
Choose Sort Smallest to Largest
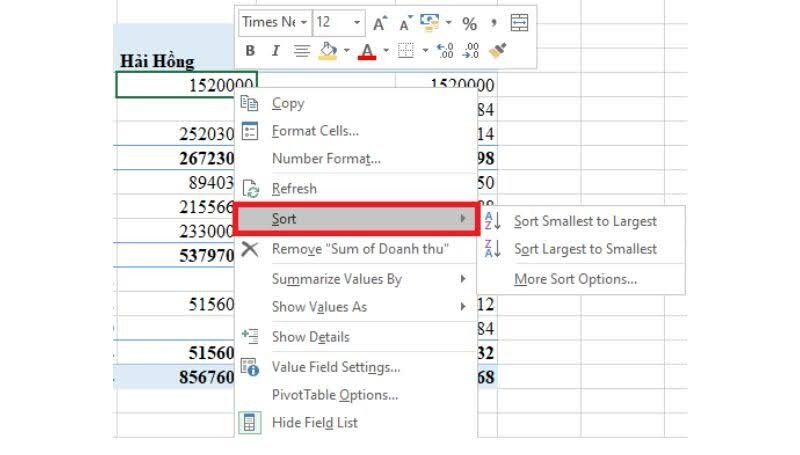point(581,221)
